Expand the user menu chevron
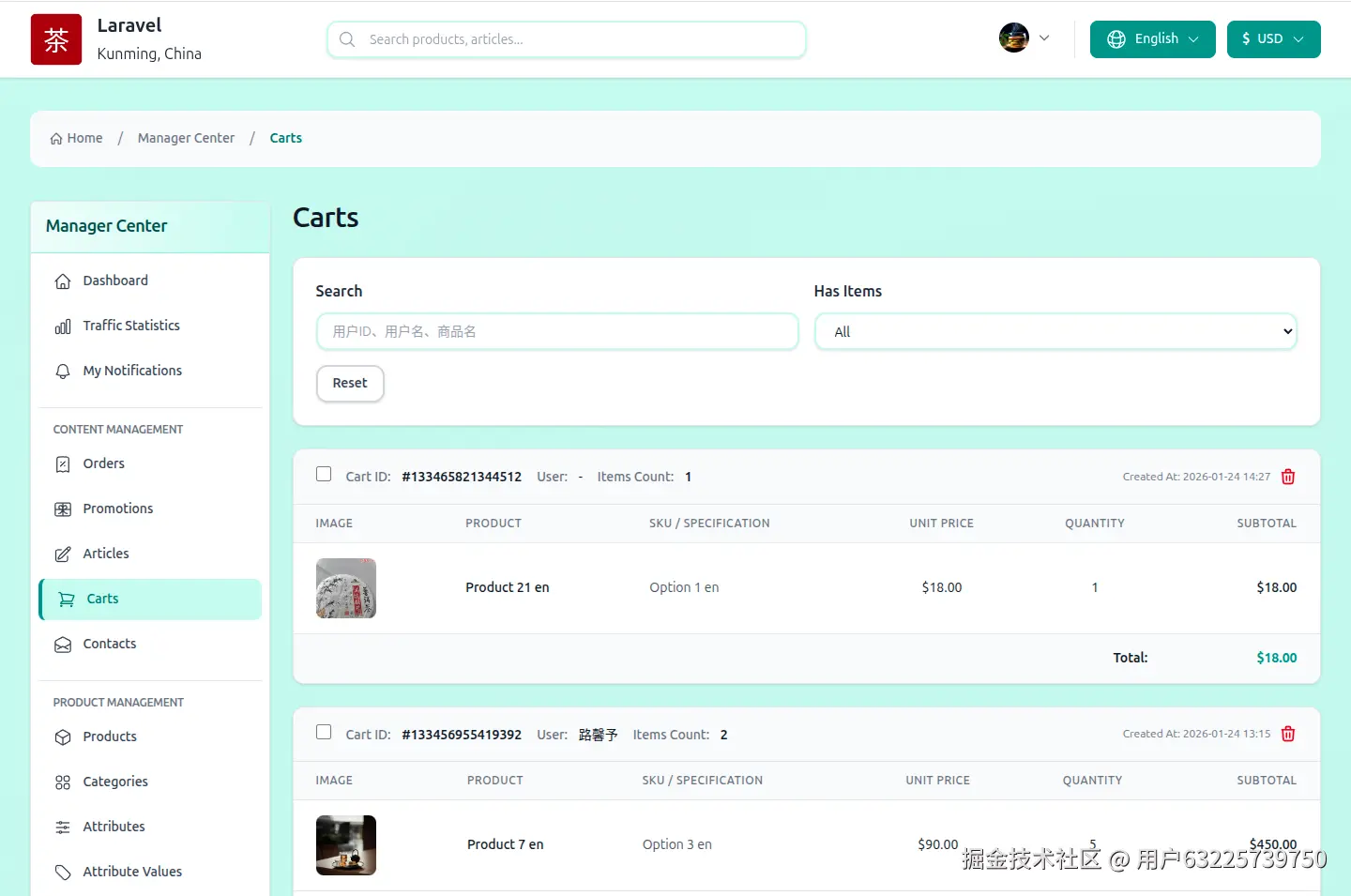Screen dimensions: 1351x896 (1044, 38)
